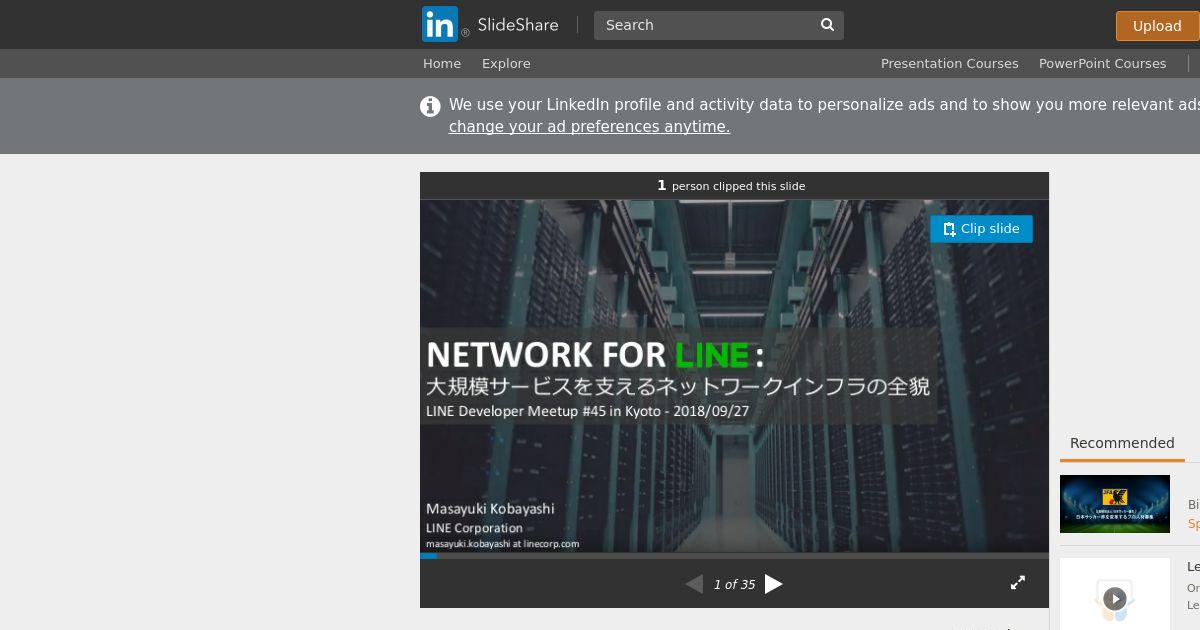Follow 'change your ad preferences anytime' link

[x=589, y=127]
